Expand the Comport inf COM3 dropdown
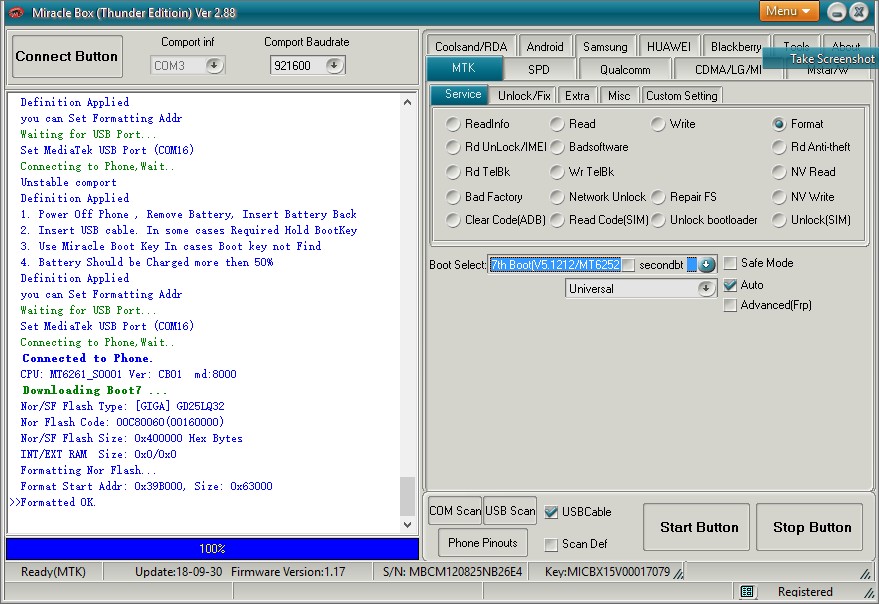 pos(214,65)
